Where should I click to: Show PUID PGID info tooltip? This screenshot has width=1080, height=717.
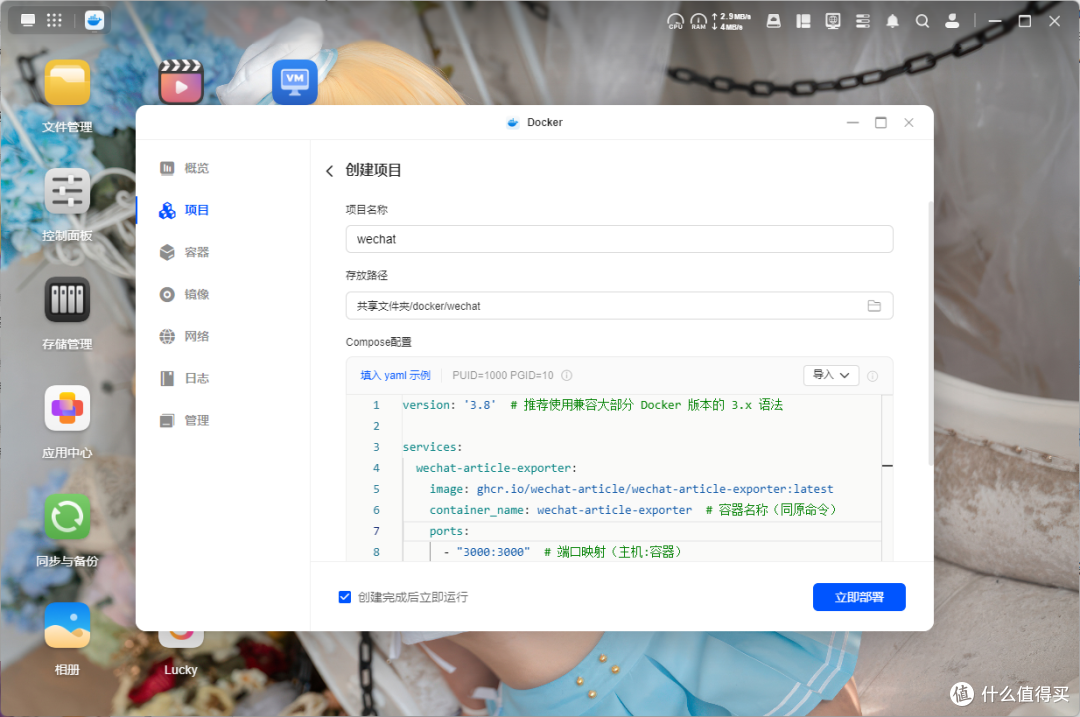coord(566,375)
